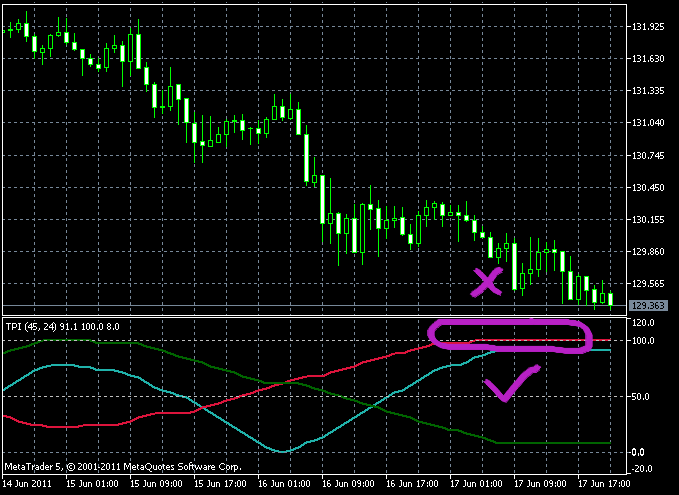This screenshot has height=495, width=679.
Task: Click the 16 Jun 17:00 time label
Action: [x=412, y=483]
